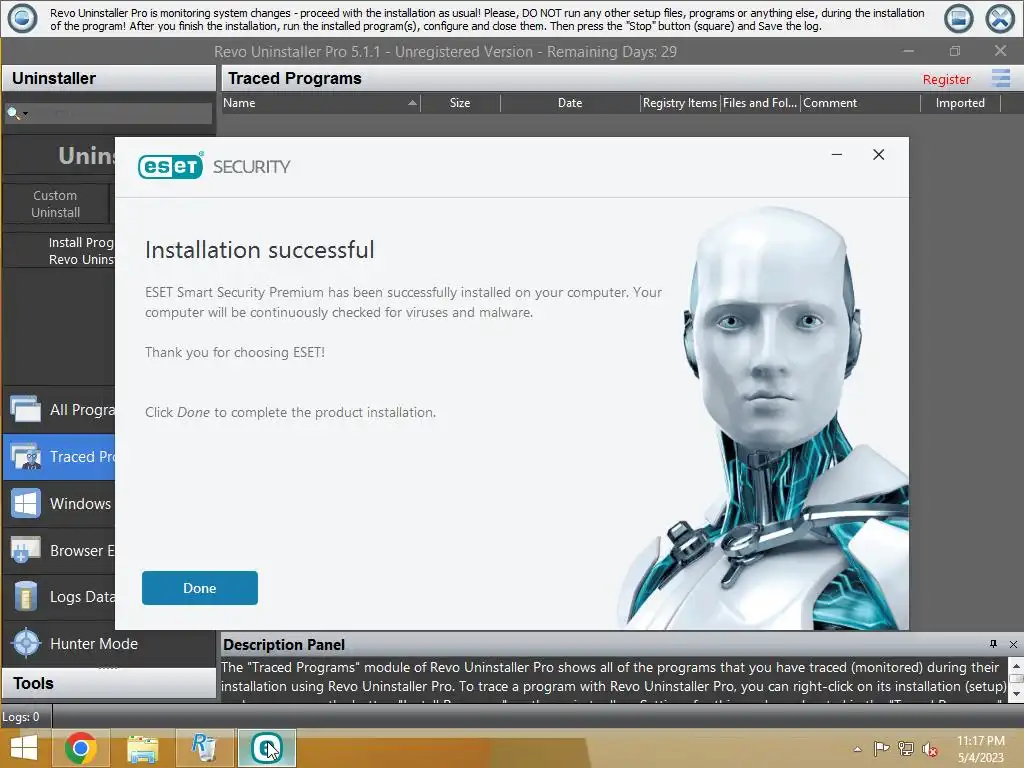The height and width of the screenshot is (768, 1024).
Task: Open network tray icon
Action: coord(906,748)
